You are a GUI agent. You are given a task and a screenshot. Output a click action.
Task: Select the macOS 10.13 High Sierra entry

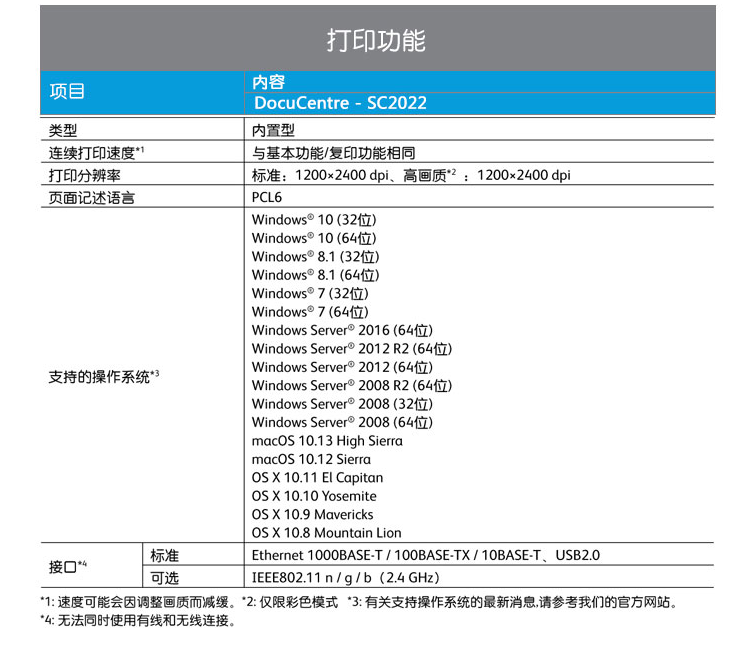327,441
